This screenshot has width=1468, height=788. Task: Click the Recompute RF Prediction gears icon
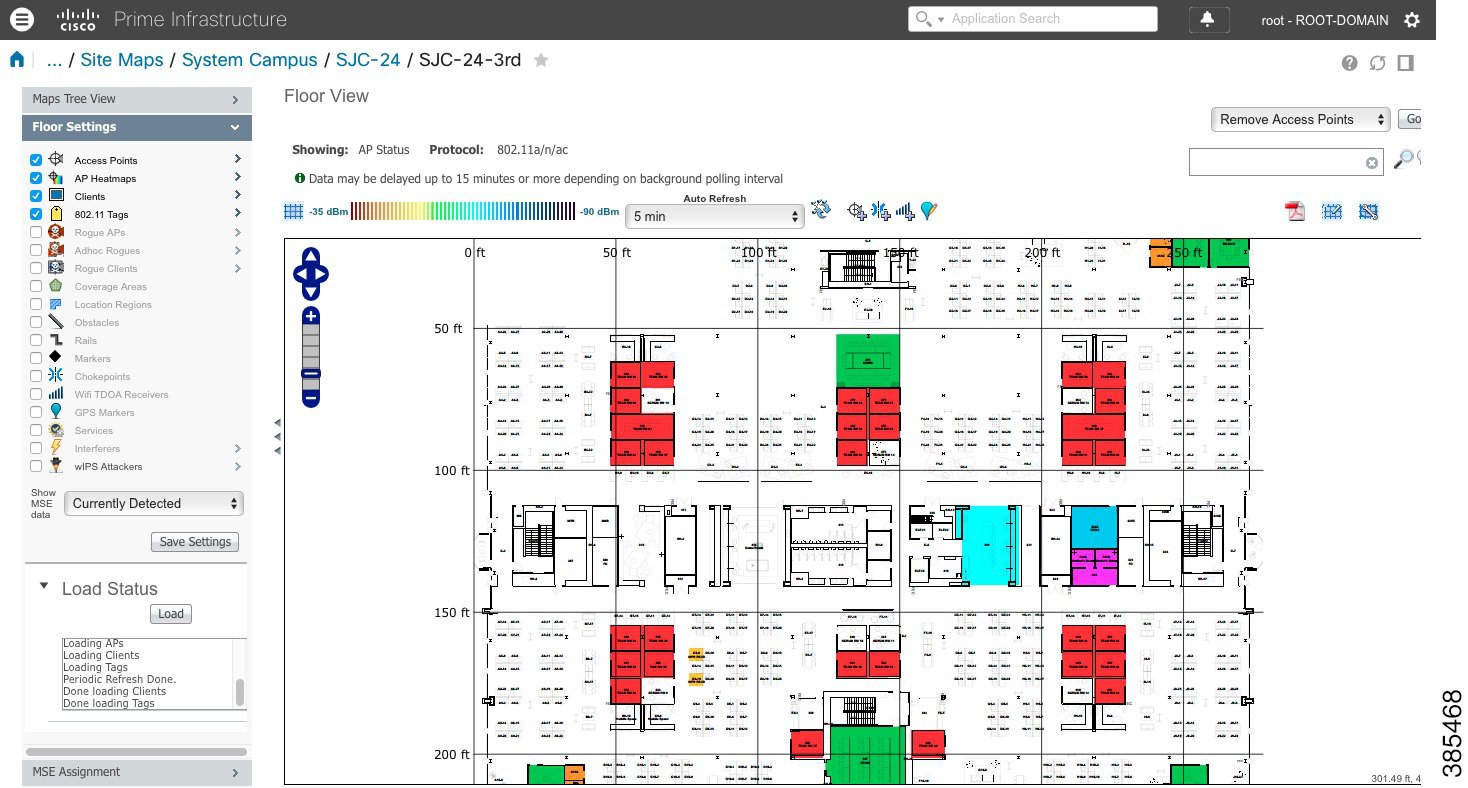(x=821, y=211)
